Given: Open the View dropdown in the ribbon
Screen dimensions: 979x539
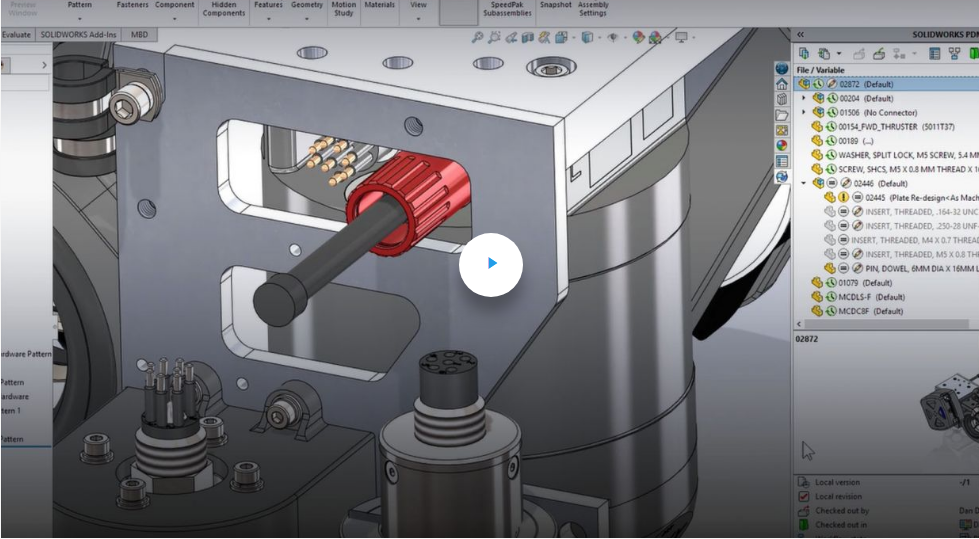Looking at the screenshot, I should [418, 19].
